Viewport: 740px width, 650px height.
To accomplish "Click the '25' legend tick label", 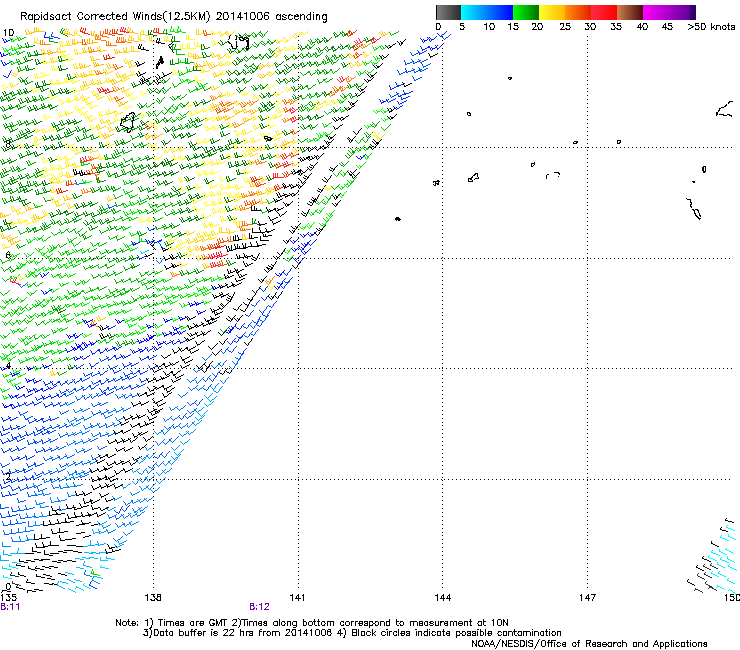I will (x=565, y=27).
